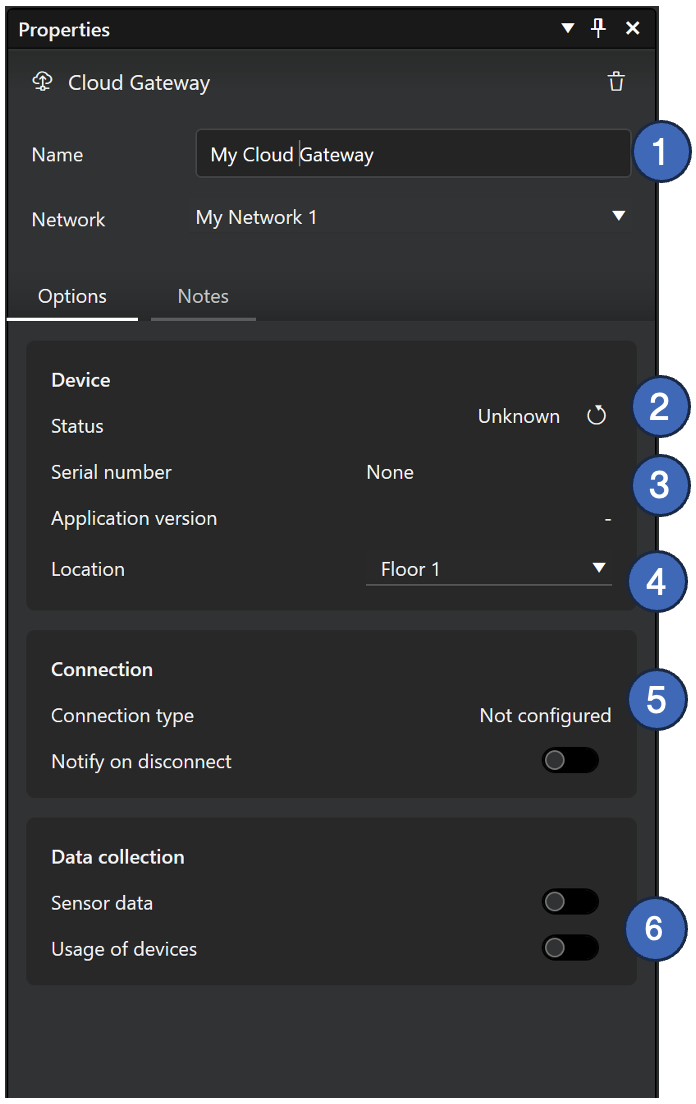
Task: Click the Serial number value None
Action: (390, 472)
